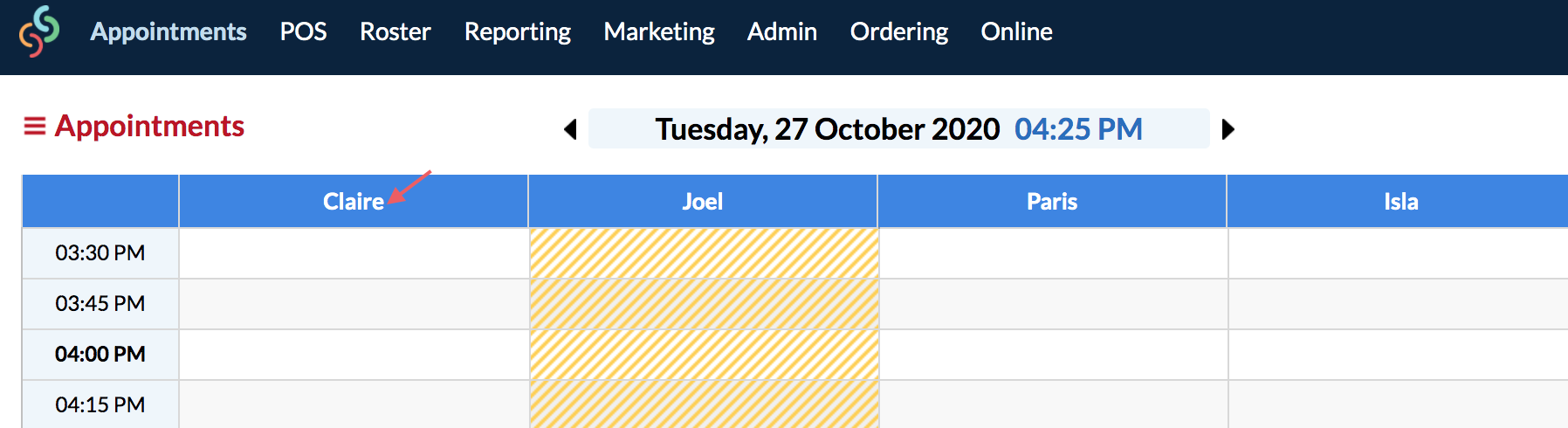Open the Roster menu
This screenshot has height=428, width=1568.
coord(395,31)
